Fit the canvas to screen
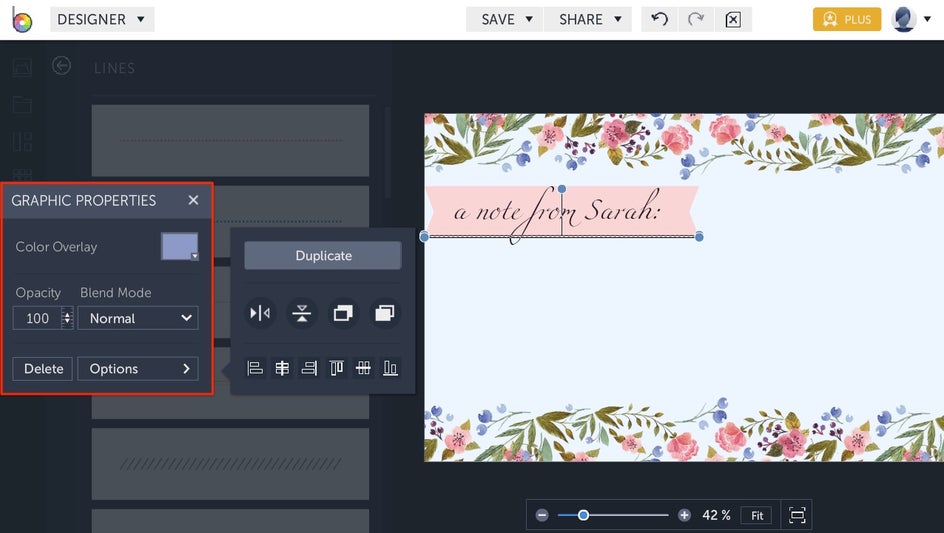Screen dimensions: 944x533 click(x=757, y=516)
